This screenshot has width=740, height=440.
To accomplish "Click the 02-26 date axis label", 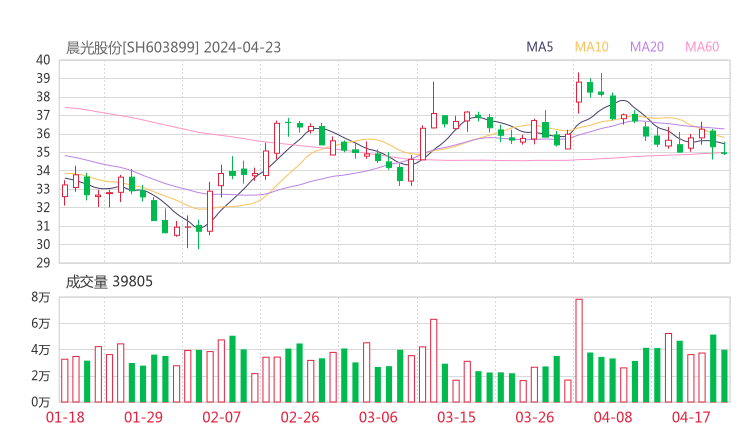I will [x=300, y=417].
